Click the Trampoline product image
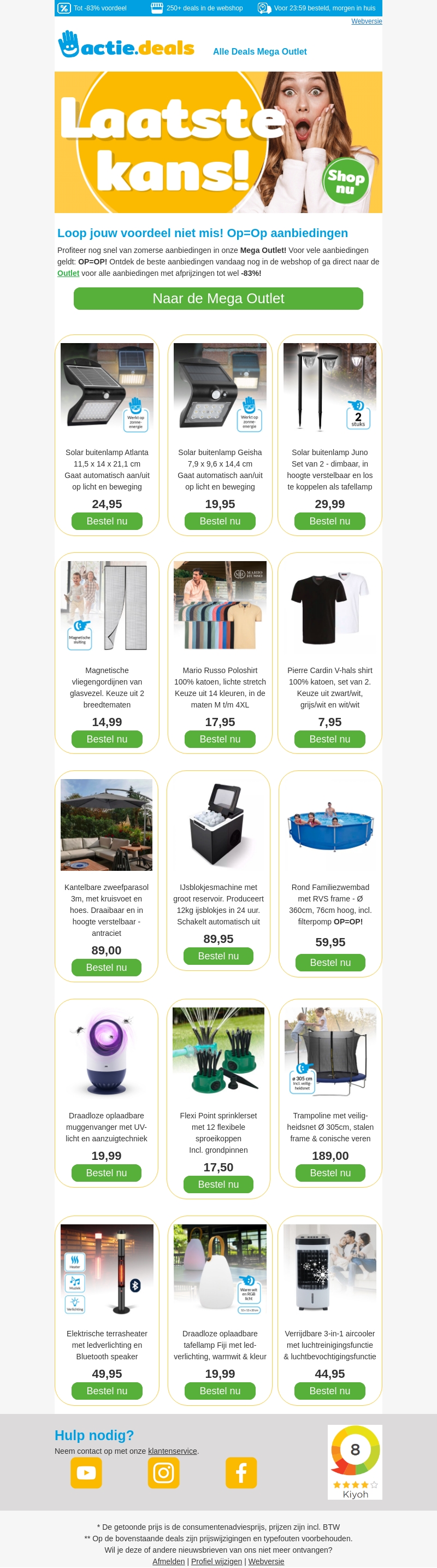 tap(330, 1053)
